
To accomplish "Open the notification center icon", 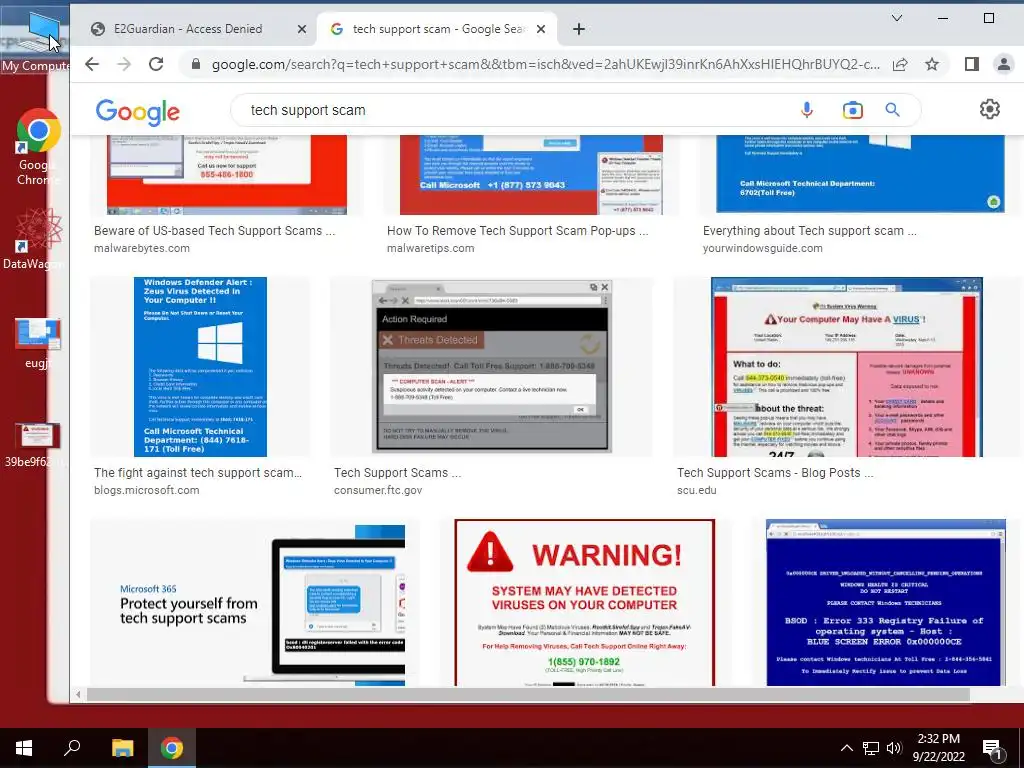I will (x=993, y=749).
